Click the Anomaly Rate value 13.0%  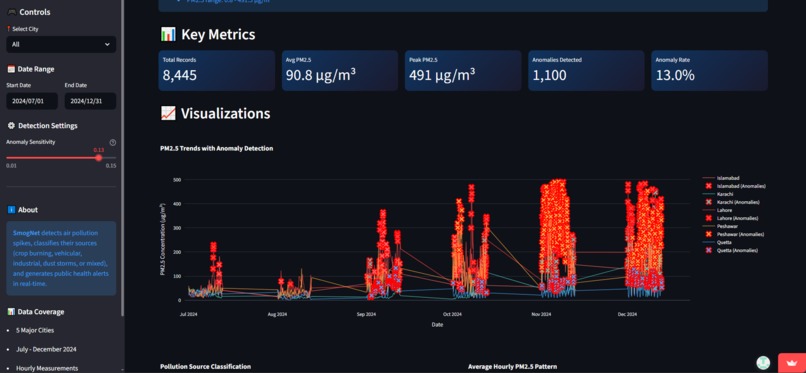point(675,76)
